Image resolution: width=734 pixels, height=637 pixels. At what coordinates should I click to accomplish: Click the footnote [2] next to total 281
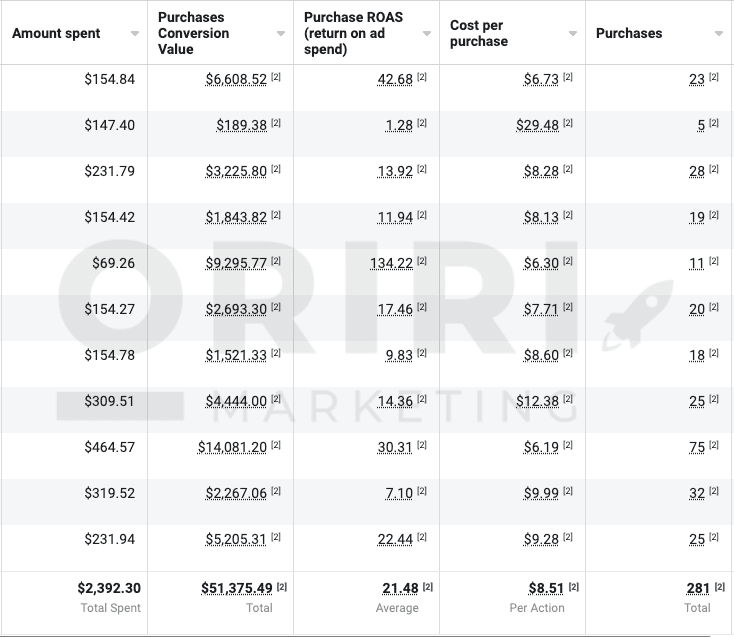point(720,586)
